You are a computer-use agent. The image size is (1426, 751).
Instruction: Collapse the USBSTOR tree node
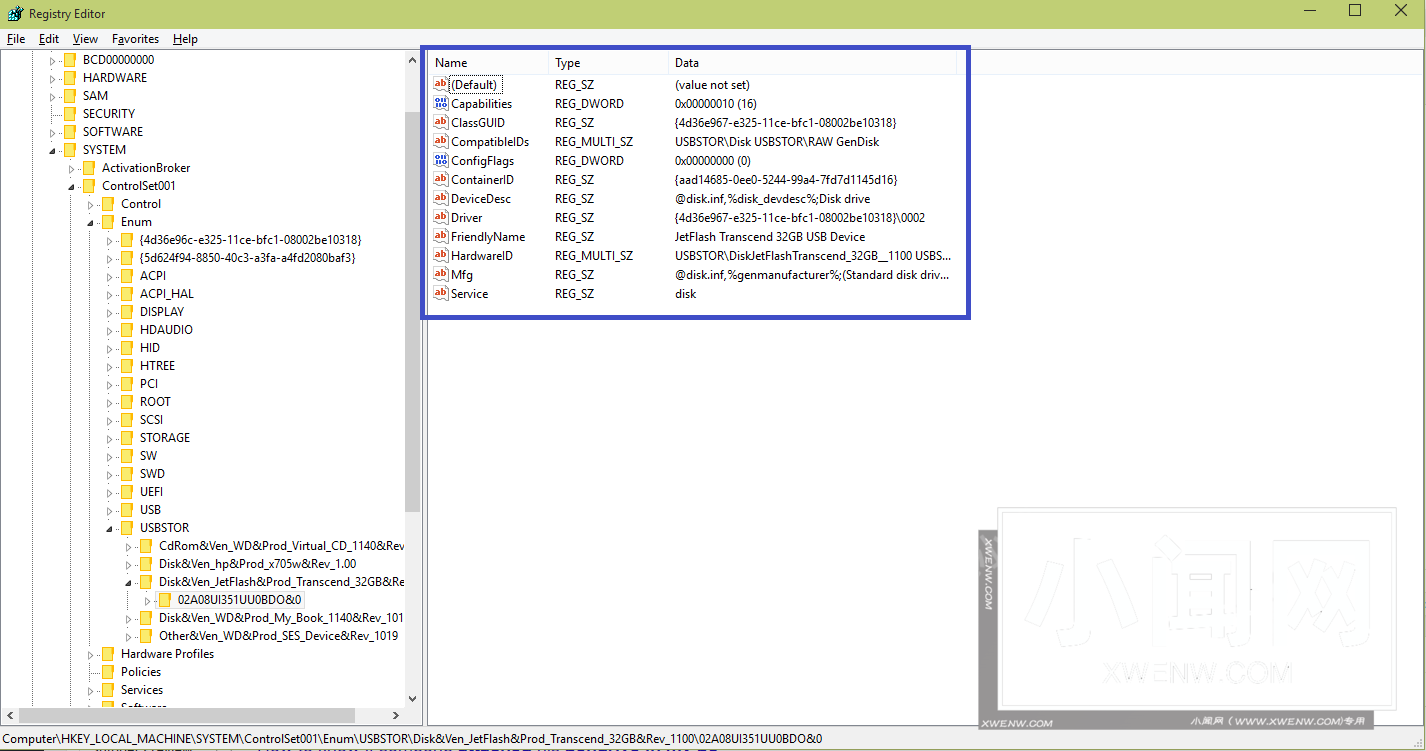[109, 529]
